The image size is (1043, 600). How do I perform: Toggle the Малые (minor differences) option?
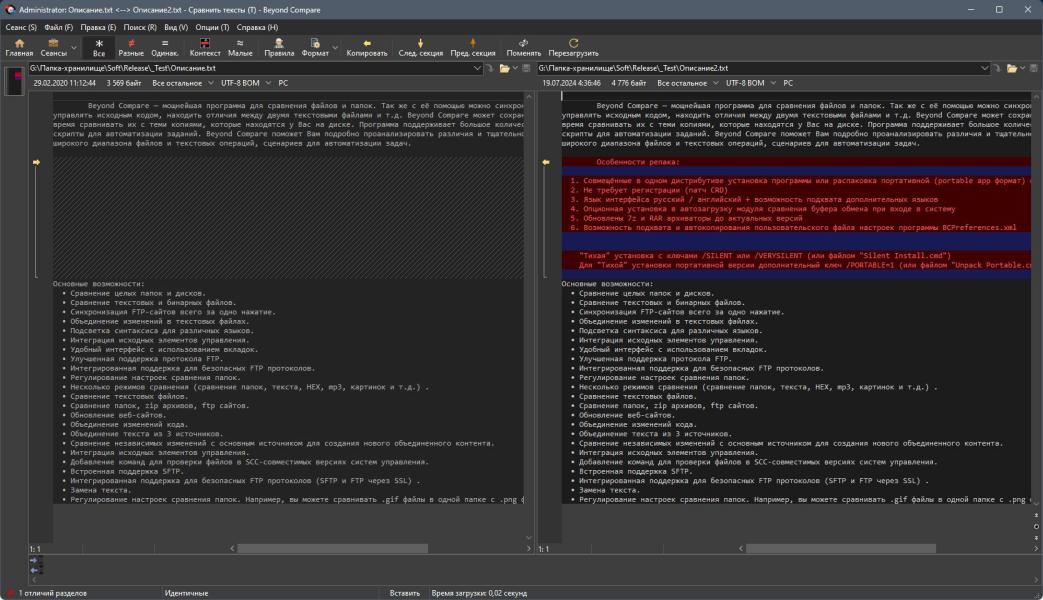240,47
